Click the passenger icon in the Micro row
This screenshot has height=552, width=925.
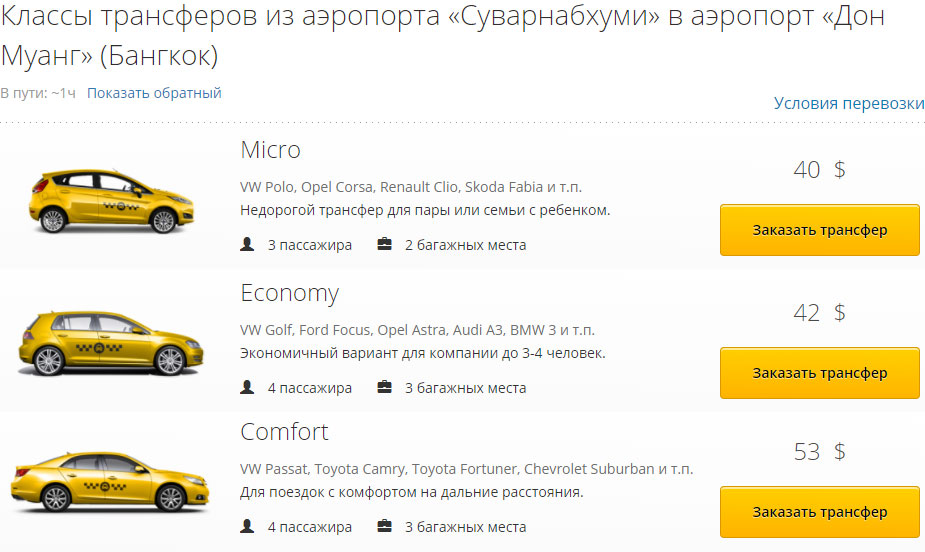(x=247, y=244)
